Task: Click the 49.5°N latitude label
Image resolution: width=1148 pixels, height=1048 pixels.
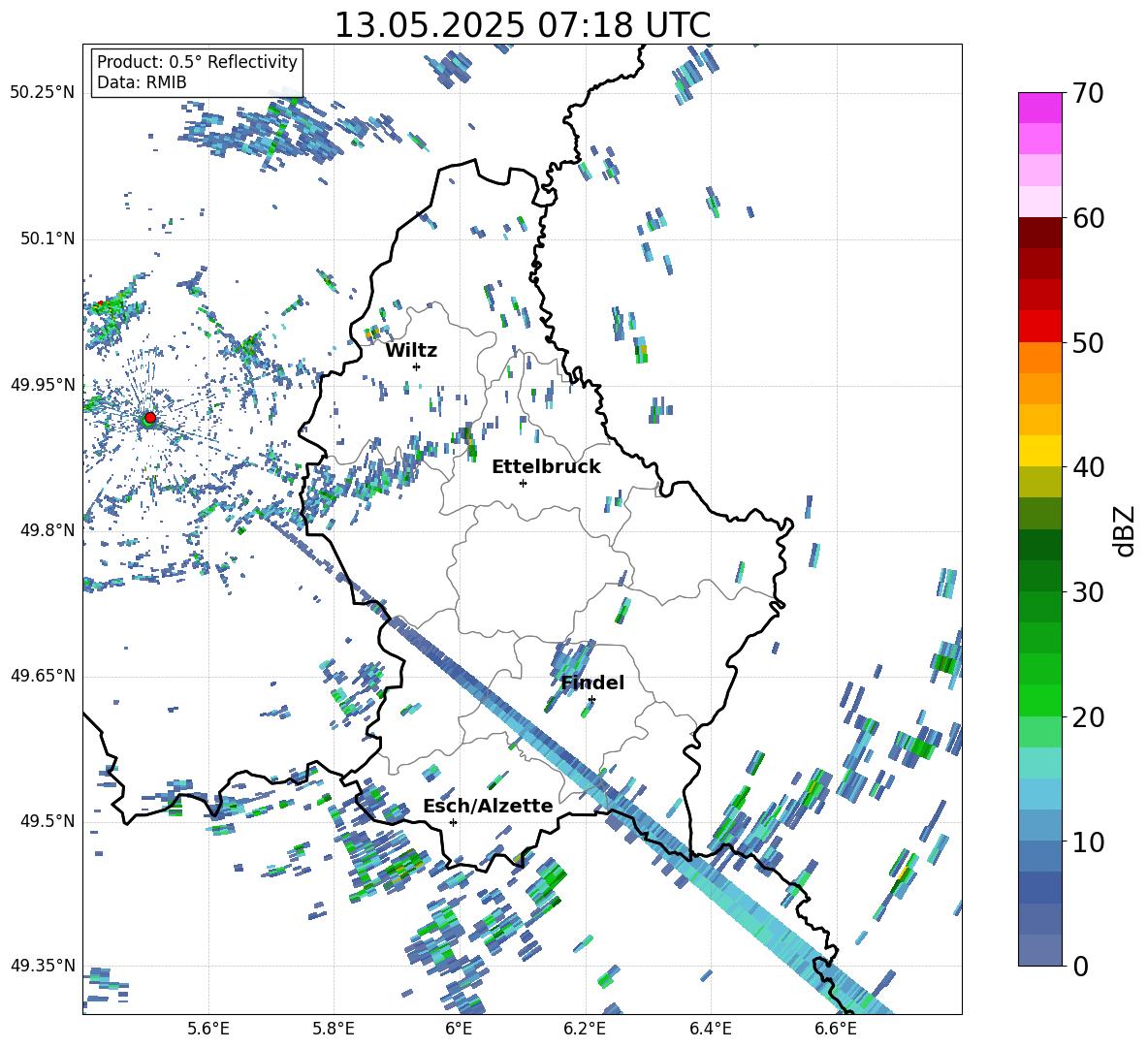Action: [x=47, y=821]
